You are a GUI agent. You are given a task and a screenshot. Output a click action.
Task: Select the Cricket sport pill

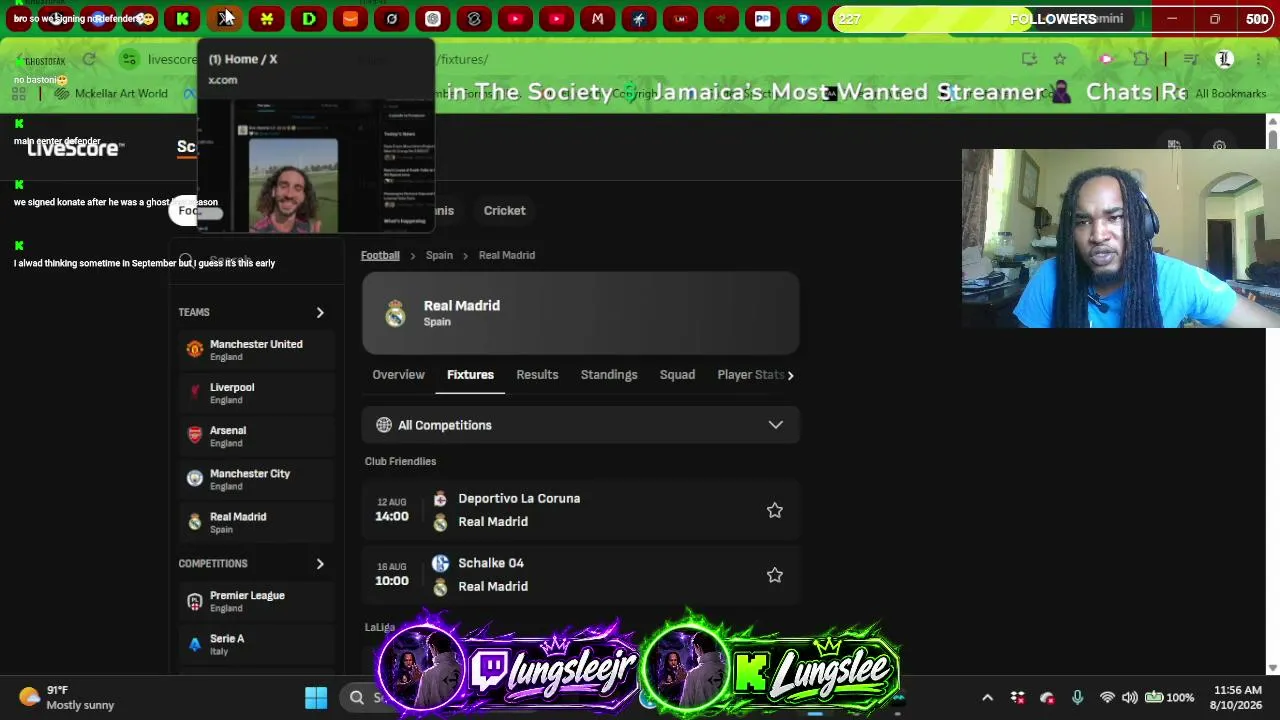point(504,211)
